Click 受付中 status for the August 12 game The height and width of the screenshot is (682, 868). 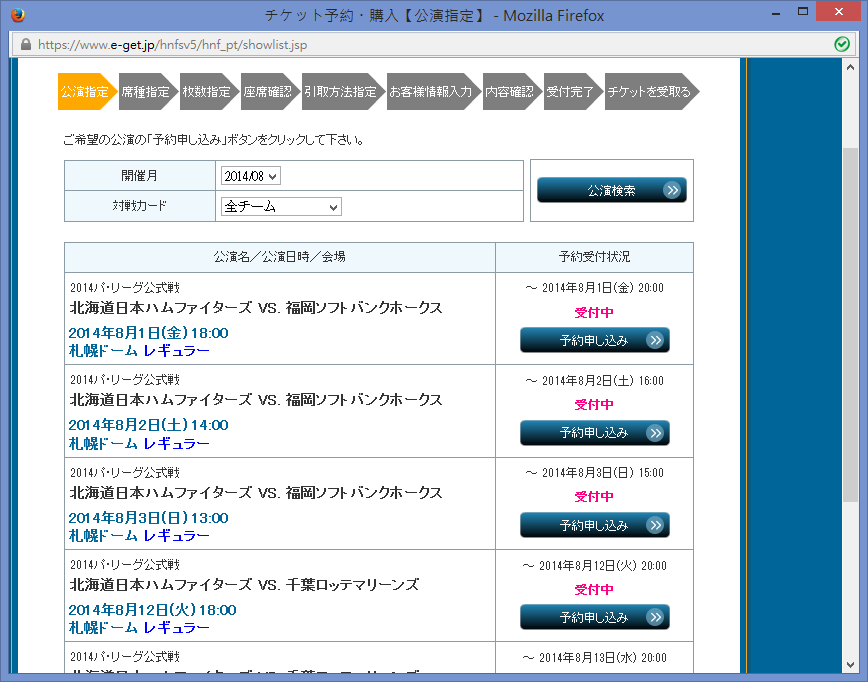[x=594, y=590]
